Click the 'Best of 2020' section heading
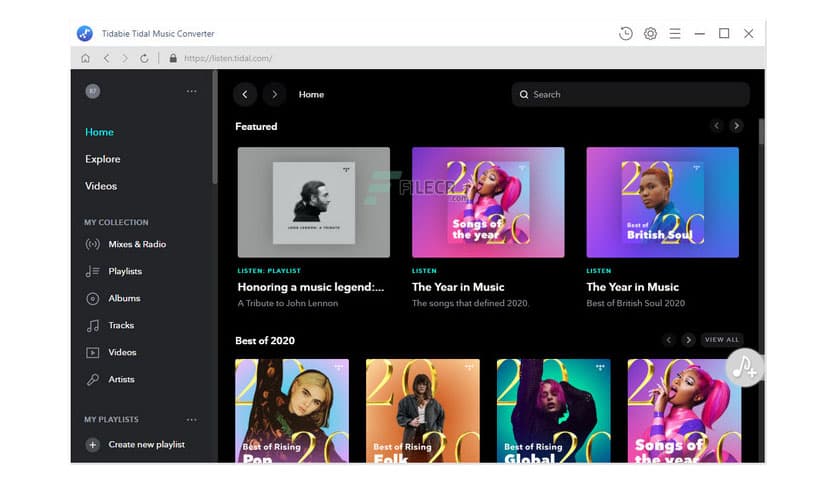 coord(265,341)
